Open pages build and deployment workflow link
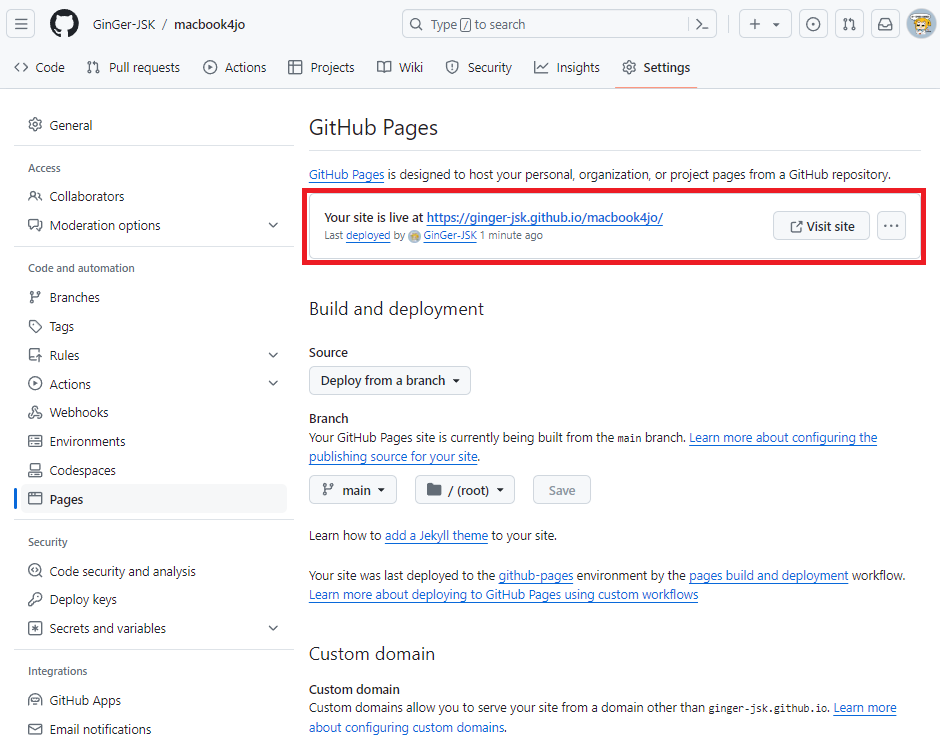 (769, 576)
